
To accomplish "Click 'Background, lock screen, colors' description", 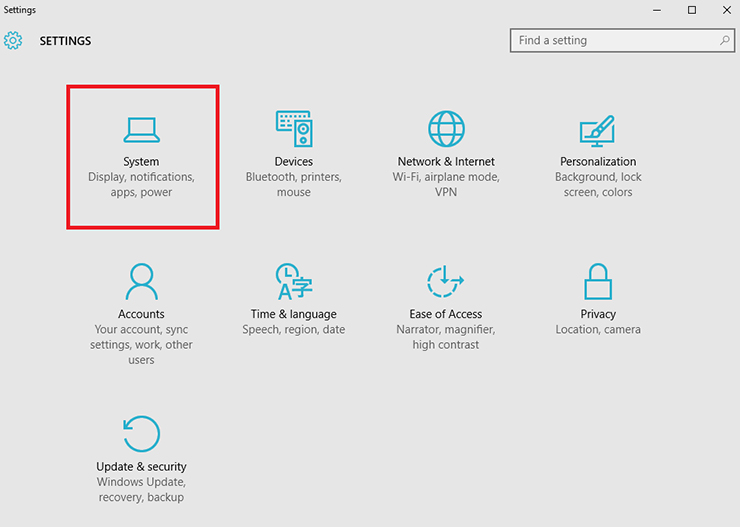I will pyautogui.click(x=598, y=184).
